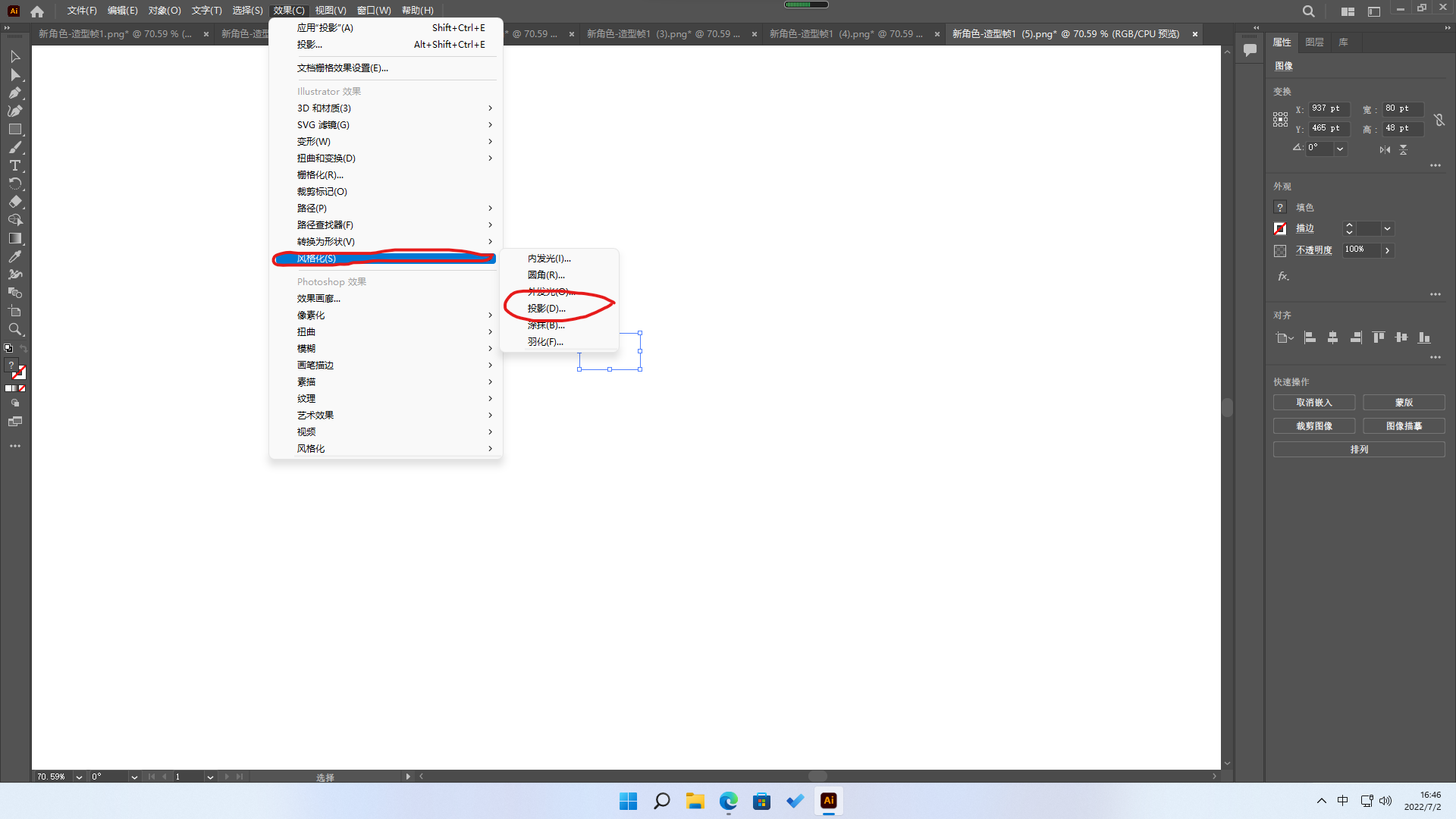
Task: Swap fill and stroke in toolbar
Action: point(24,349)
